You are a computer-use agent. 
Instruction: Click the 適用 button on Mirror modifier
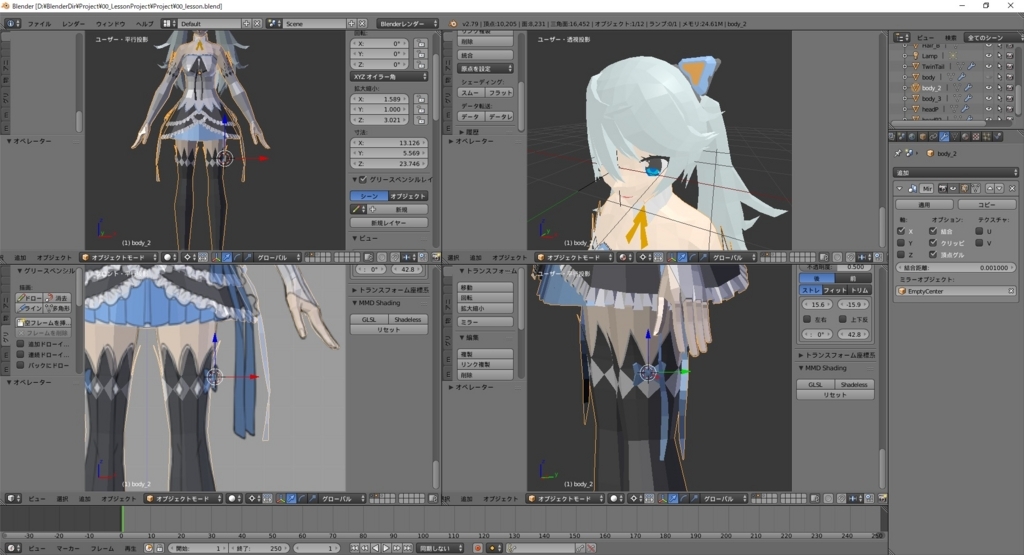point(924,205)
